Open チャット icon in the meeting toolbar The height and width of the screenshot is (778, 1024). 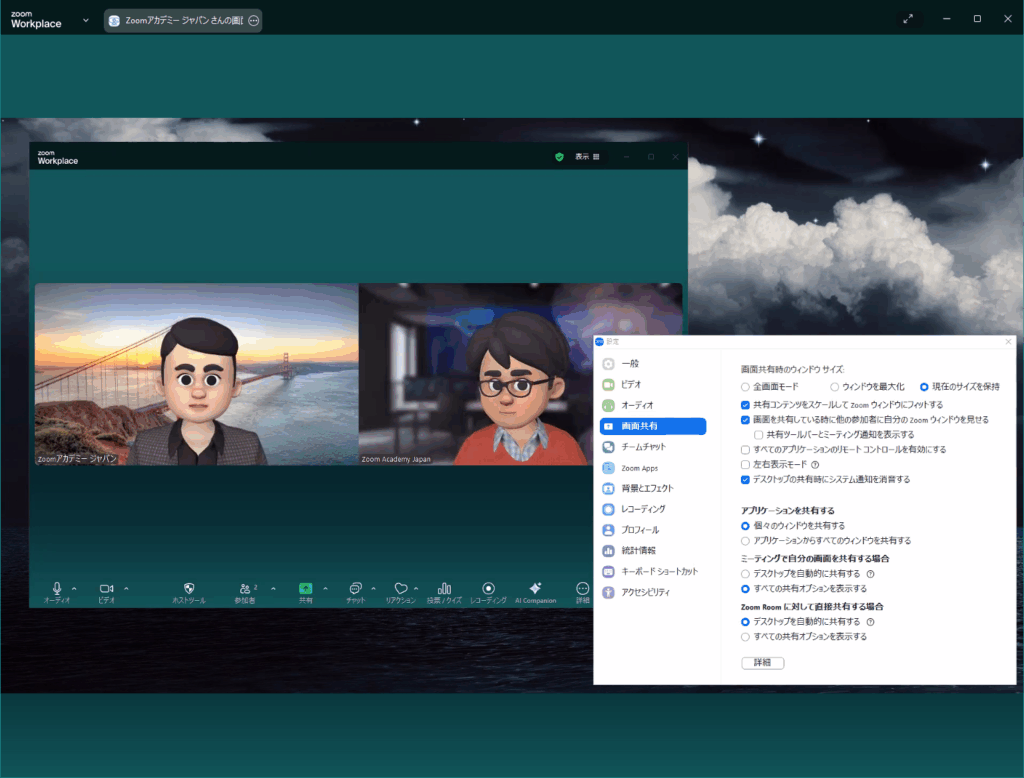pos(355,589)
